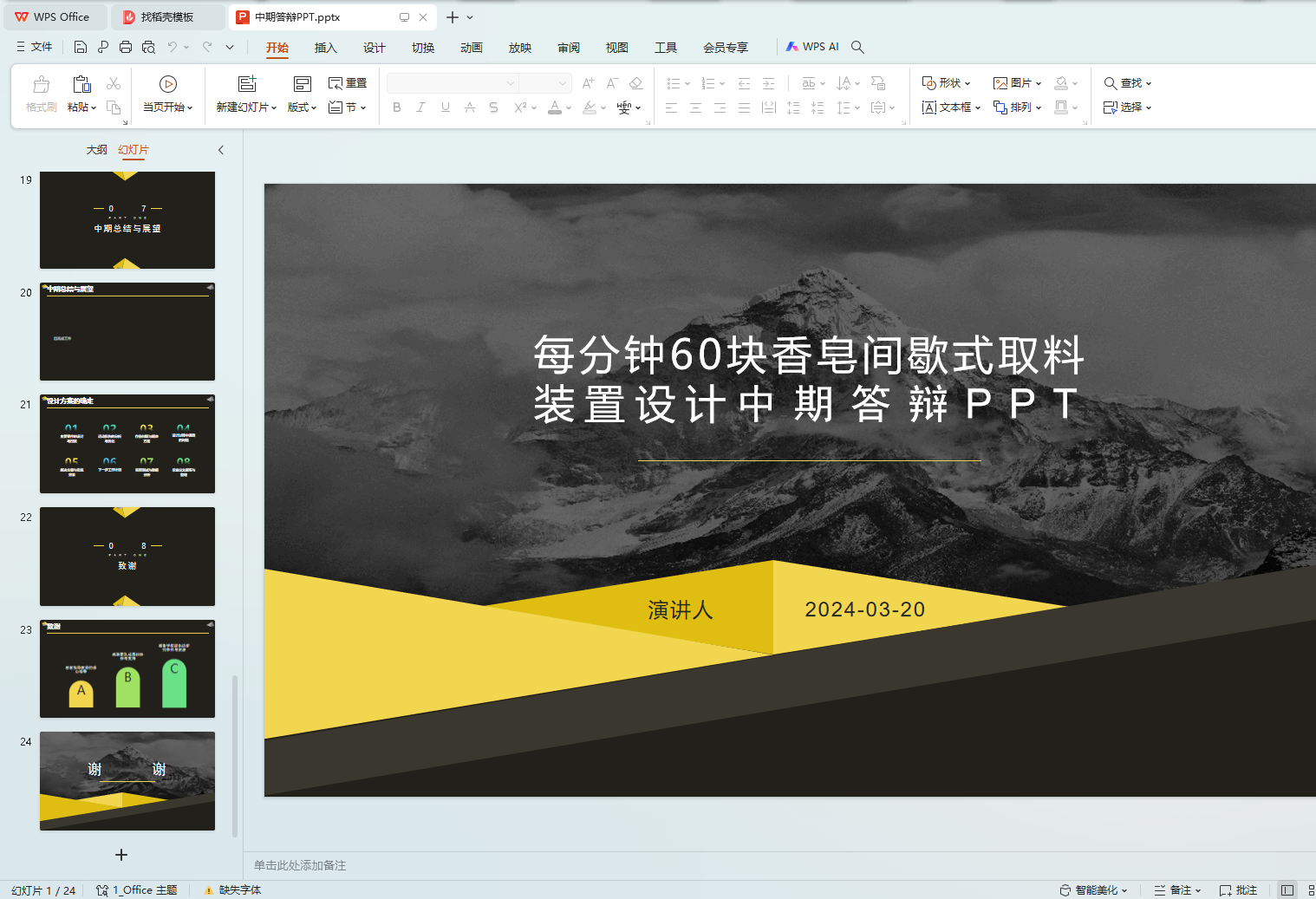Click the Increase Font Size icon
The image size is (1316, 899).
click(x=589, y=83)
